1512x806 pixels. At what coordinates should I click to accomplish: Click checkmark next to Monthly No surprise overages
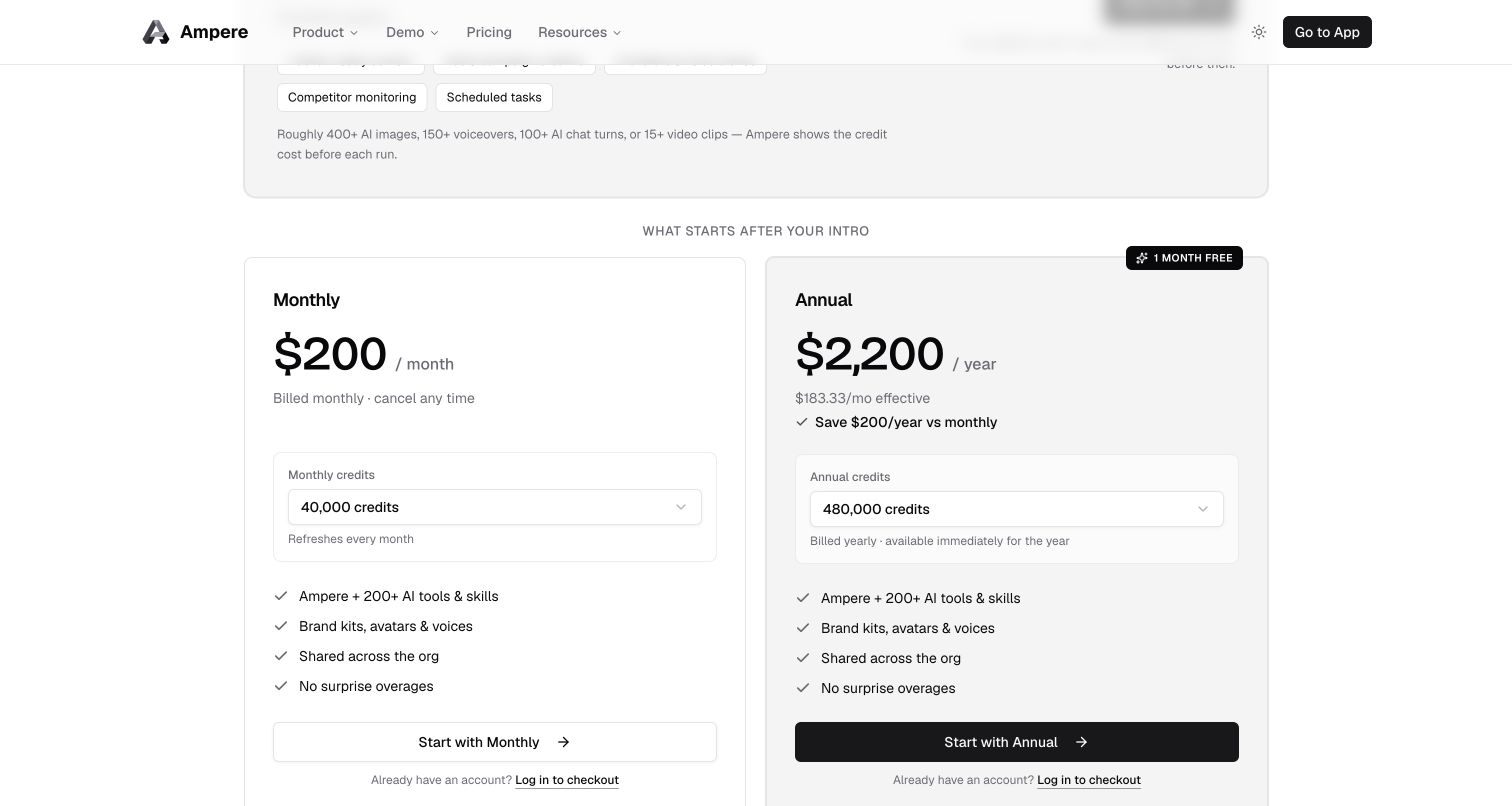281,686
